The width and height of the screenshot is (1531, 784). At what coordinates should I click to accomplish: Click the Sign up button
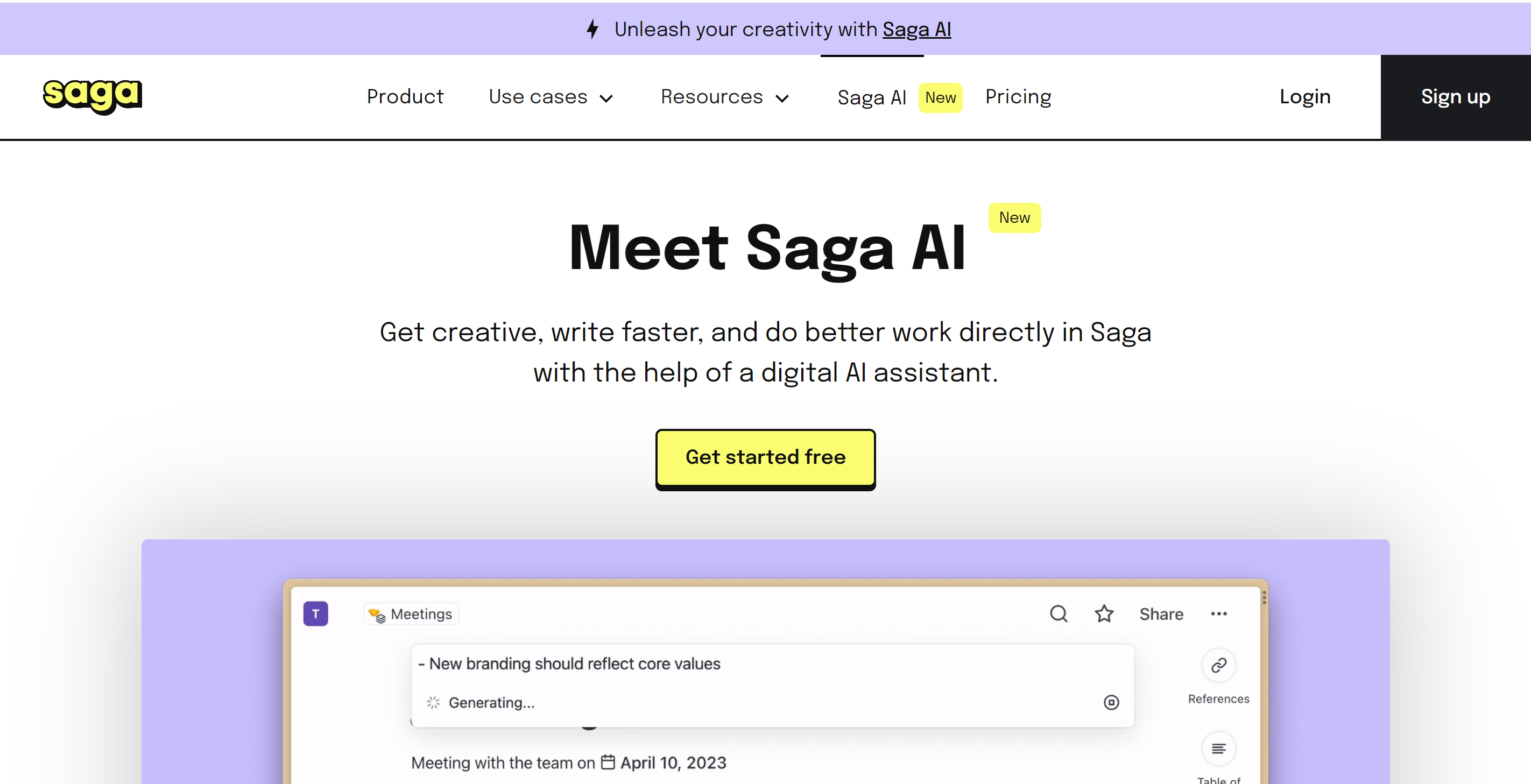pos(1456,97)
